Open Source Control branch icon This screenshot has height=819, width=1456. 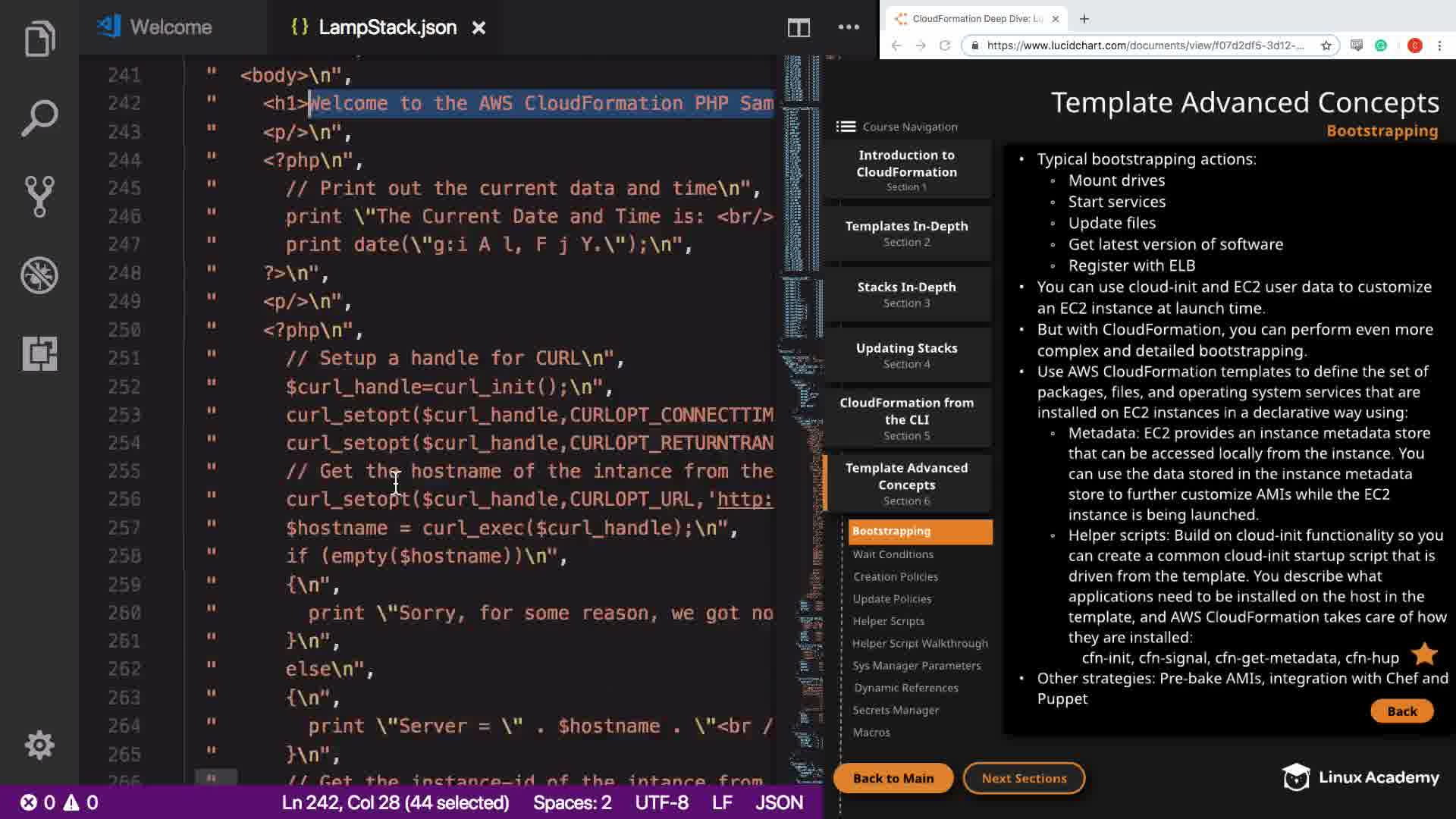(39, 196)
